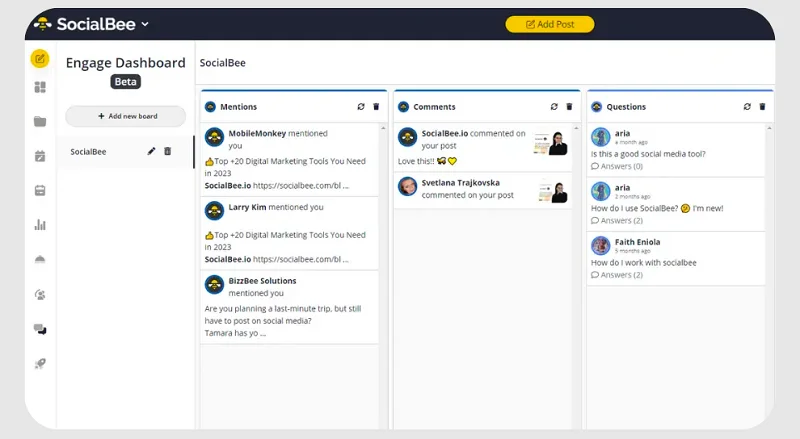Image resolution: width=800 pixels, height=439 pixels.
Task: Click the Add Post button
Action: tap(549, 24)
